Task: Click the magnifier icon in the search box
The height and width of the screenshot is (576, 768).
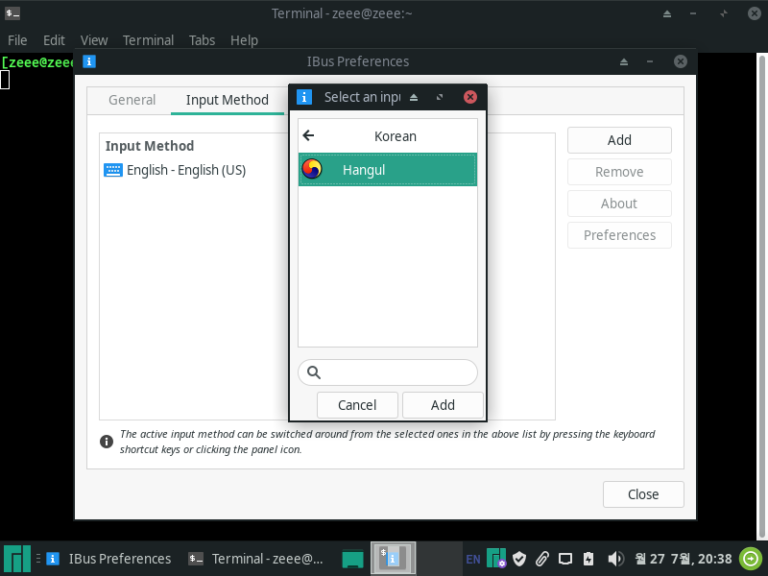Action: pos(313,373)
